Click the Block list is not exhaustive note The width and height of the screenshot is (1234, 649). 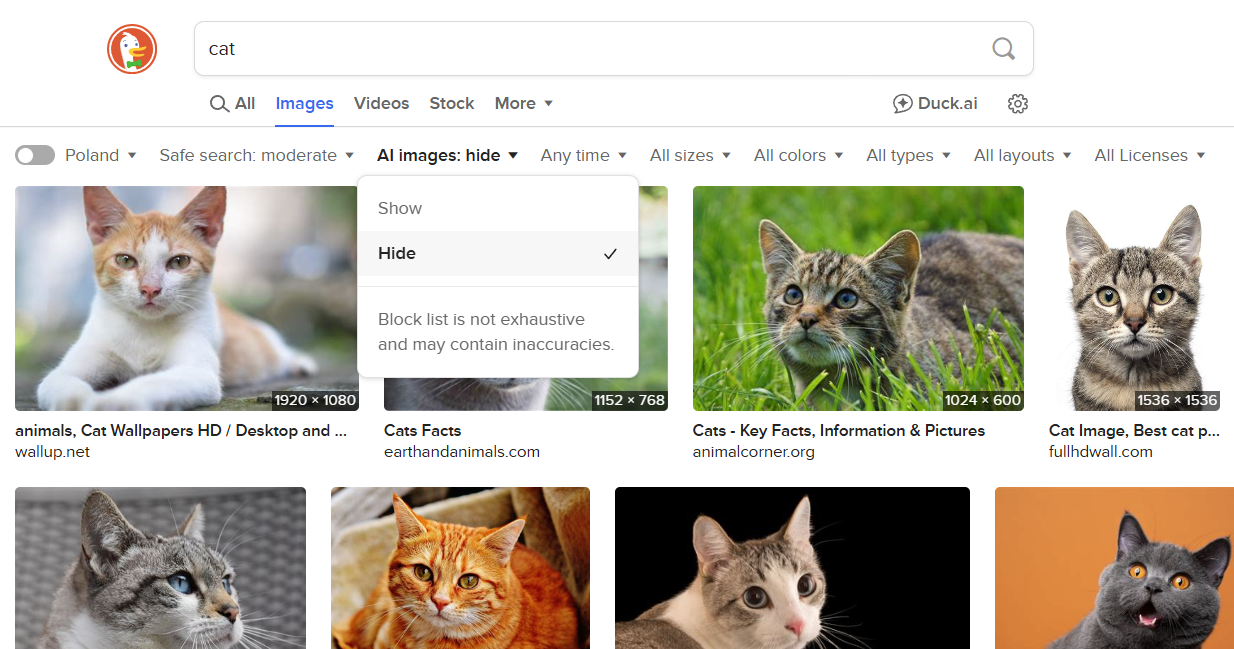tap(496, 332)
